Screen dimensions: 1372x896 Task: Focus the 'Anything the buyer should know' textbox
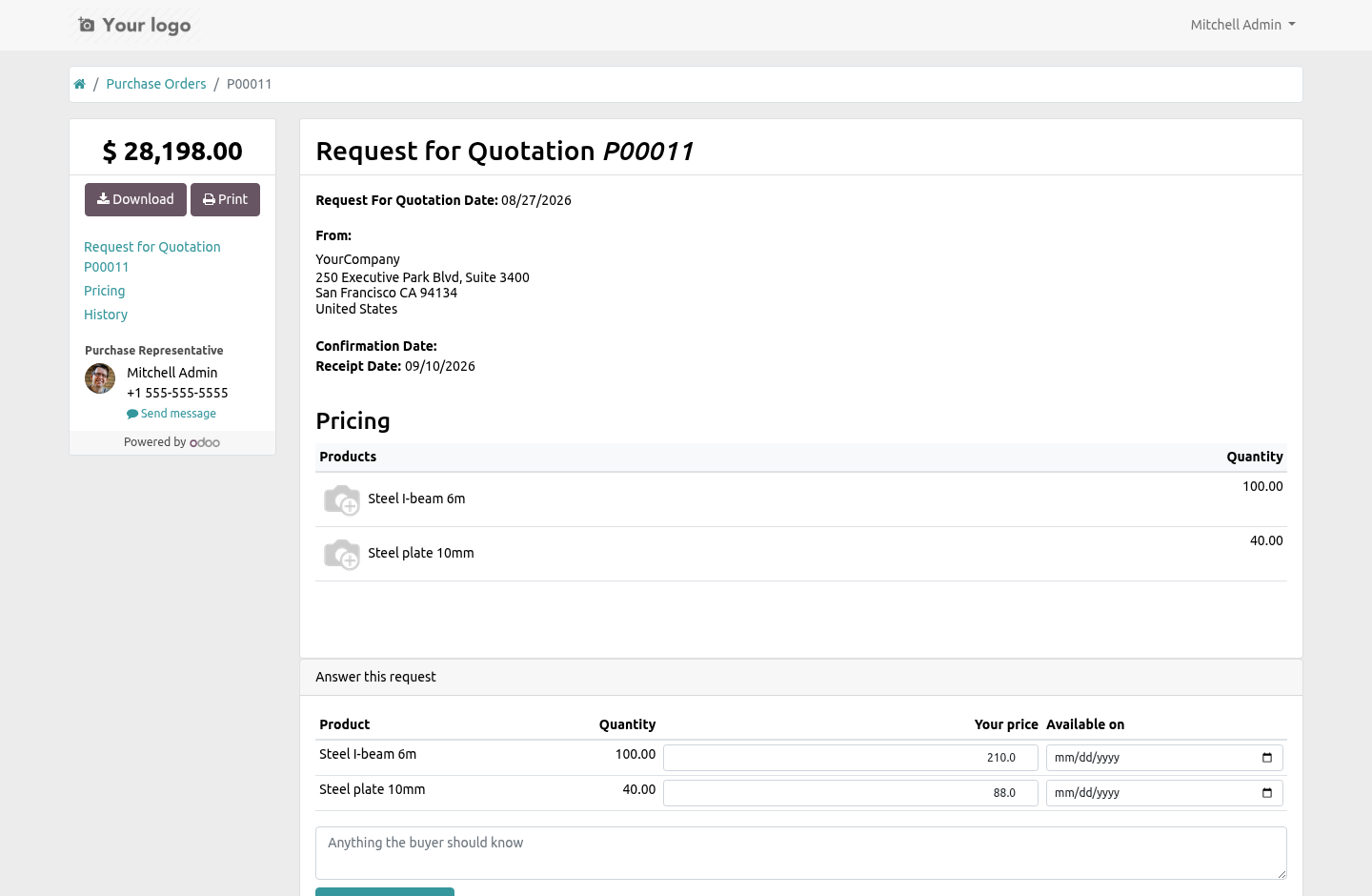tap(801, 853)
